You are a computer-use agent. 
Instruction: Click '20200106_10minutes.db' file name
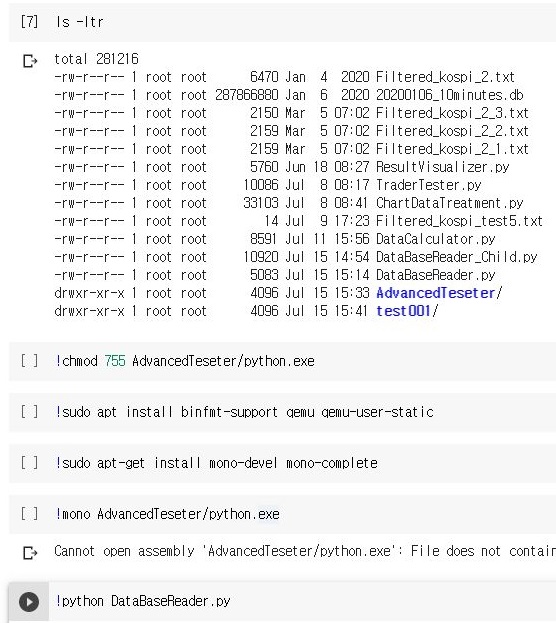(x=449, y=95)
